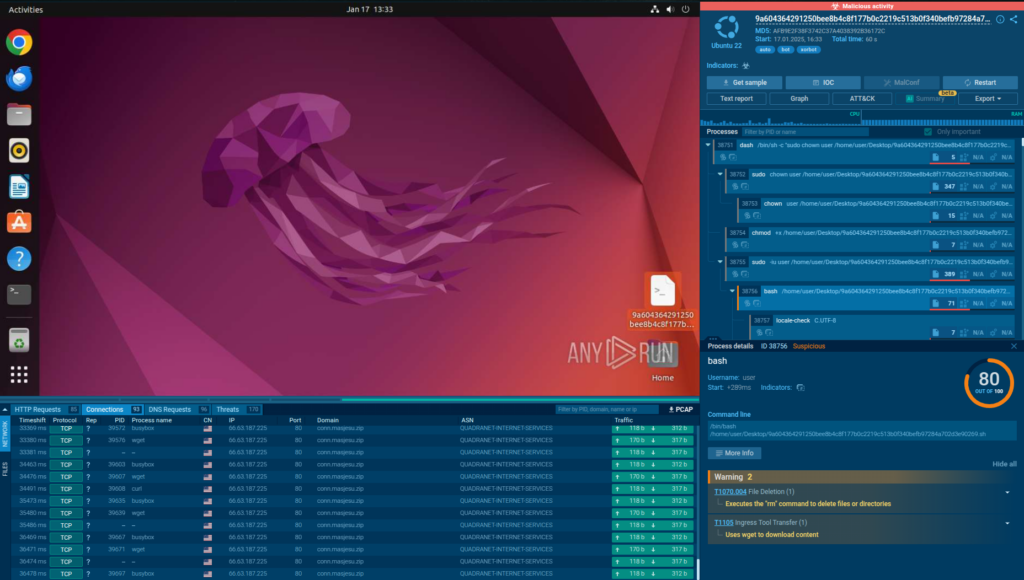1024x580 pixels.
Task: Click the More Info button
Action: point(735,453)
